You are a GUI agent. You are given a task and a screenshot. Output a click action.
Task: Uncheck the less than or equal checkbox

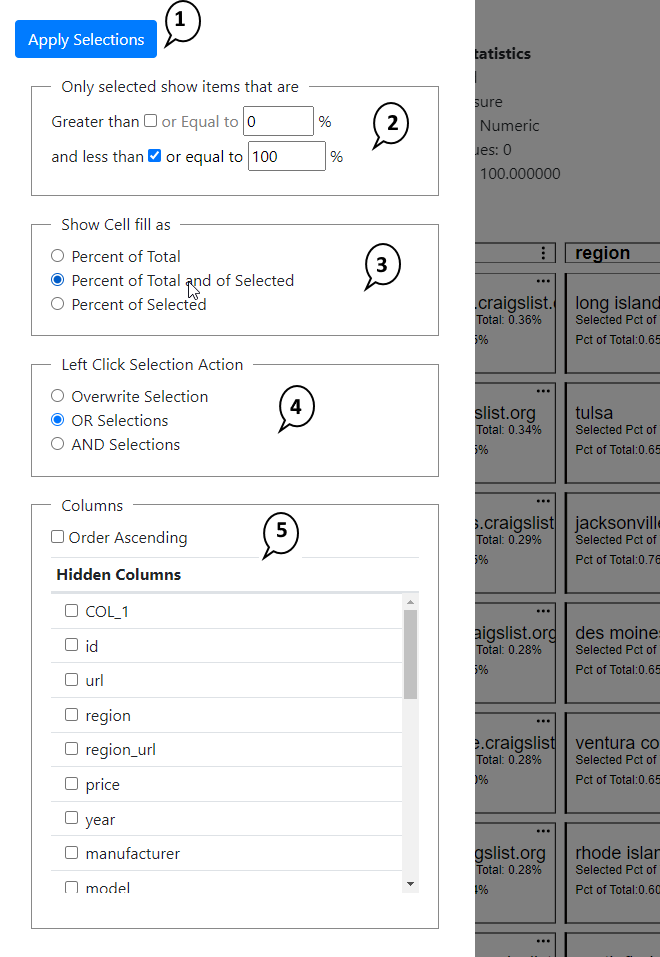coord(155,156)
